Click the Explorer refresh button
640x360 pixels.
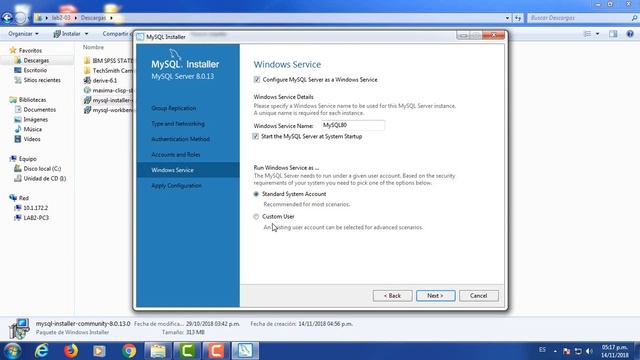coord(518,18)
